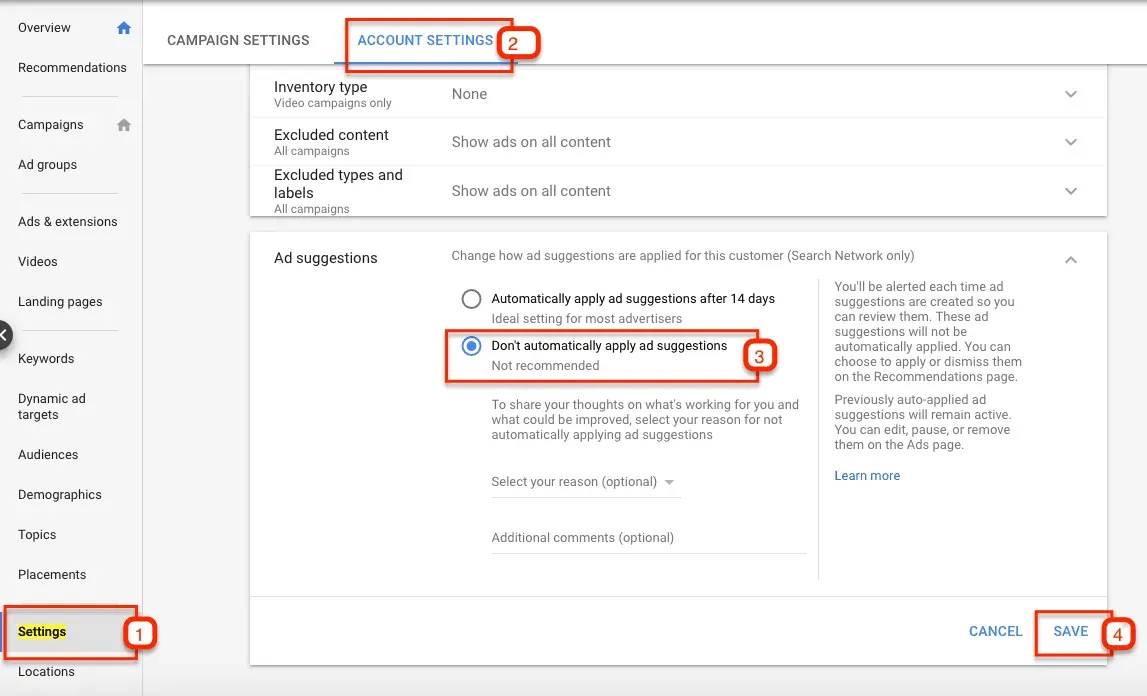Navigate to Audiences
Viewport: 1147px width, 696px height.
47,454
